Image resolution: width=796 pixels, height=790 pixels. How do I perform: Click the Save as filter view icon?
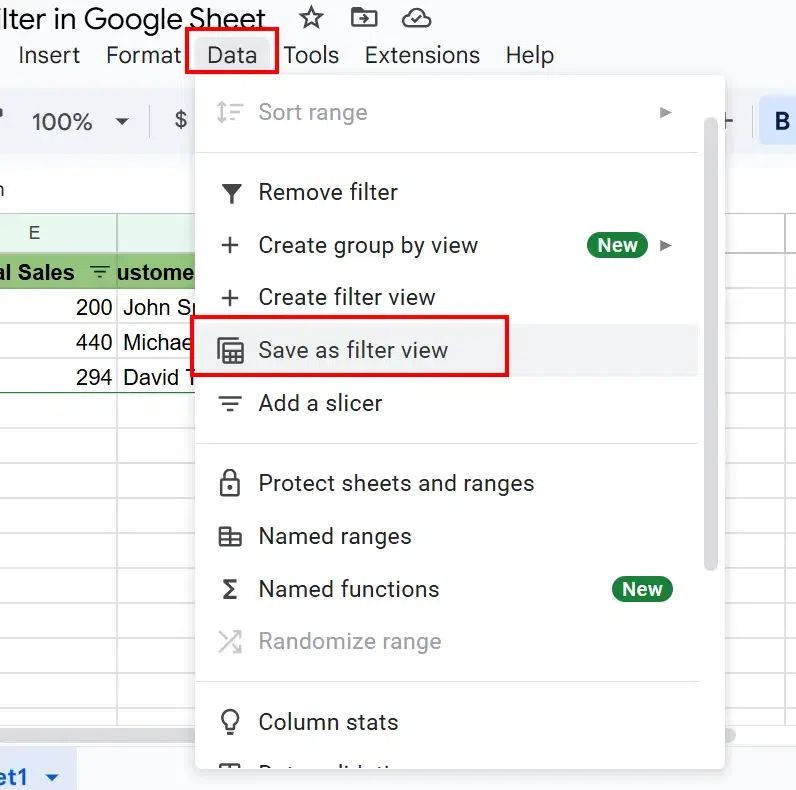pos(231,351)
